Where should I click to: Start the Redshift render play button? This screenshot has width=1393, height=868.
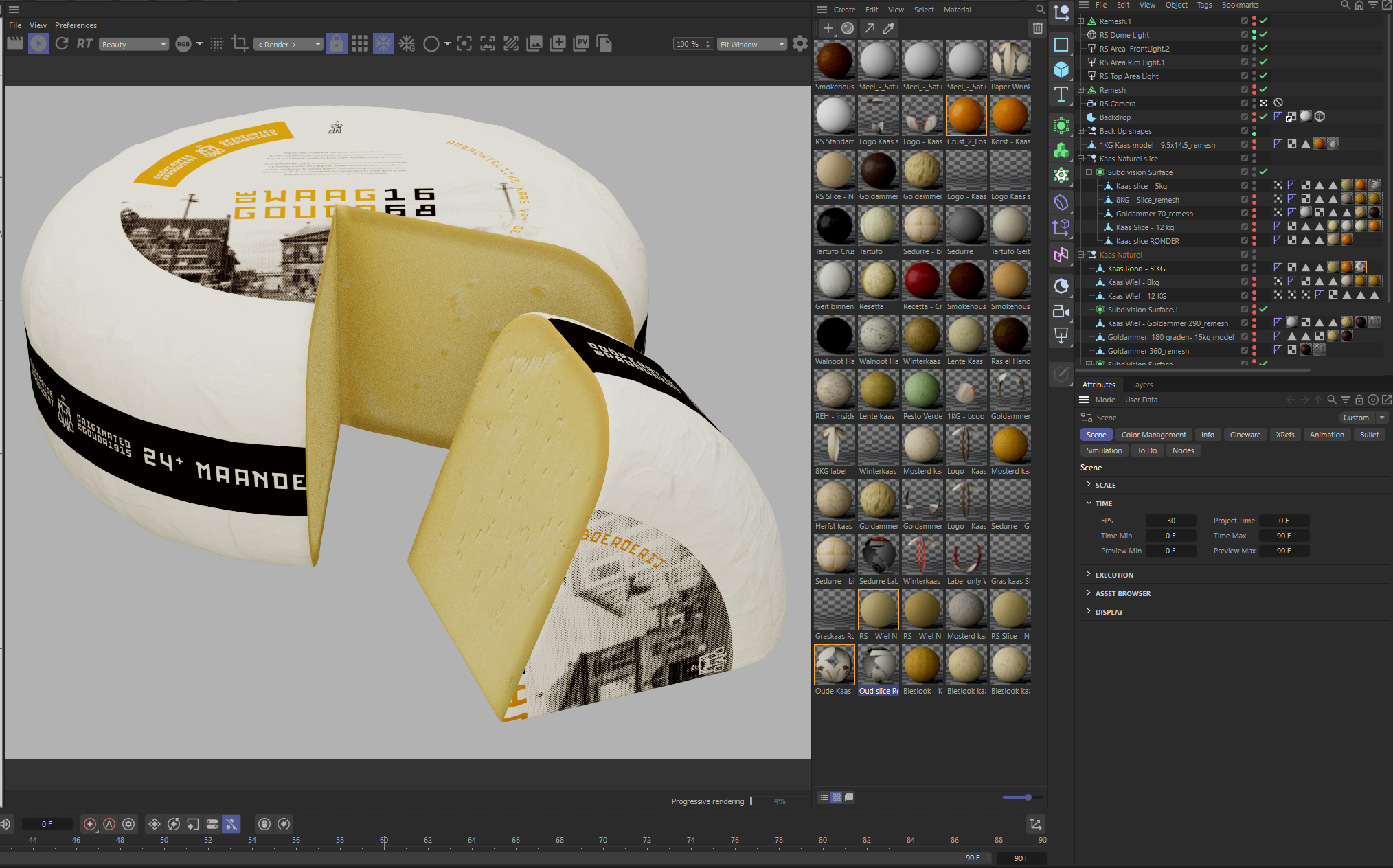38,44
